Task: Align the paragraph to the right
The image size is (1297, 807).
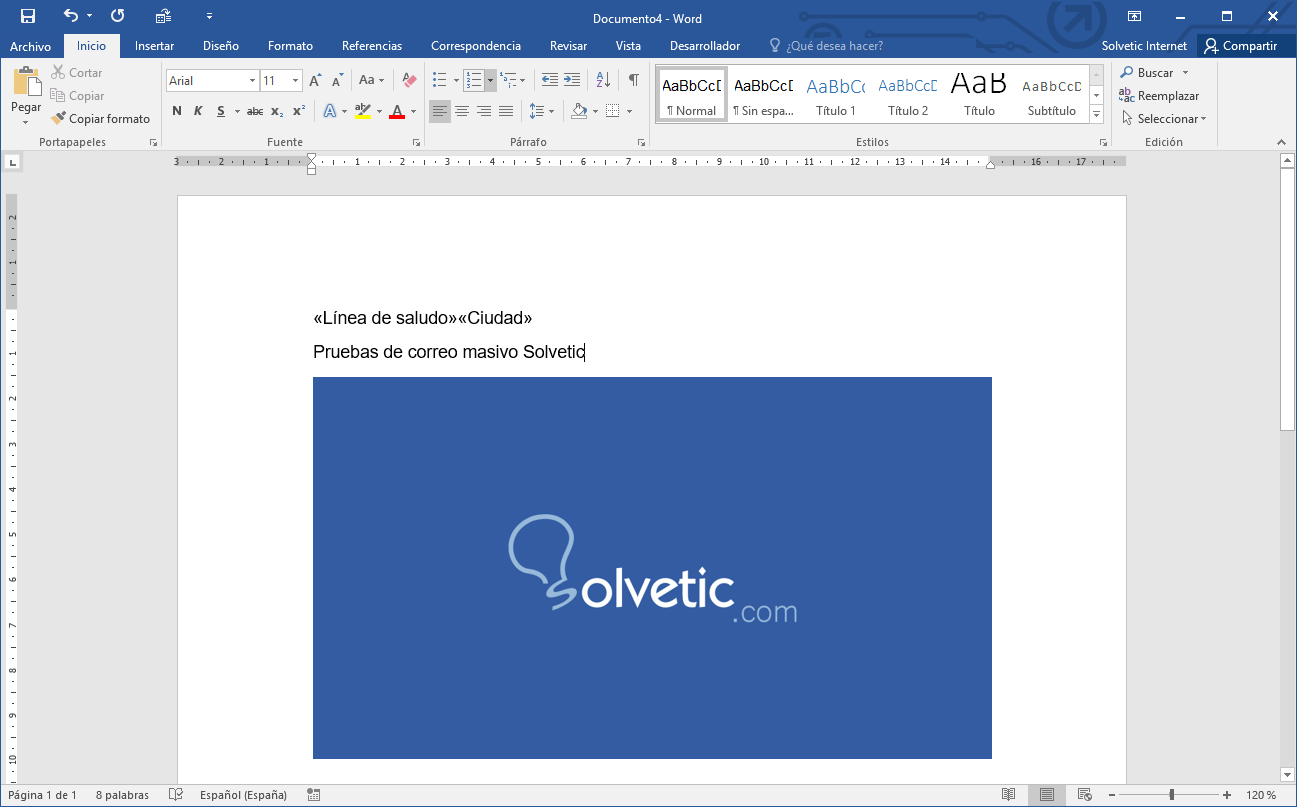Action: click(484, 111)
